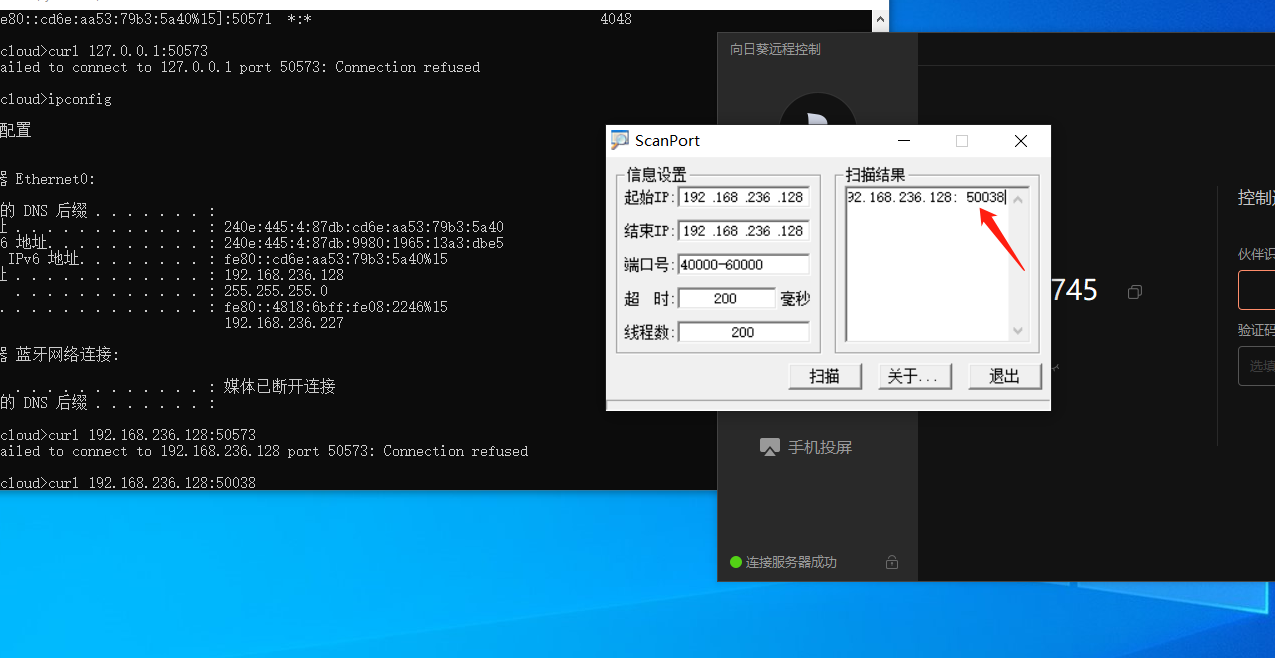Viewport: 1275px width, 658px height.
Task: Click the 扫描 button in ScanPort
Action: click(x=825, y=376)
